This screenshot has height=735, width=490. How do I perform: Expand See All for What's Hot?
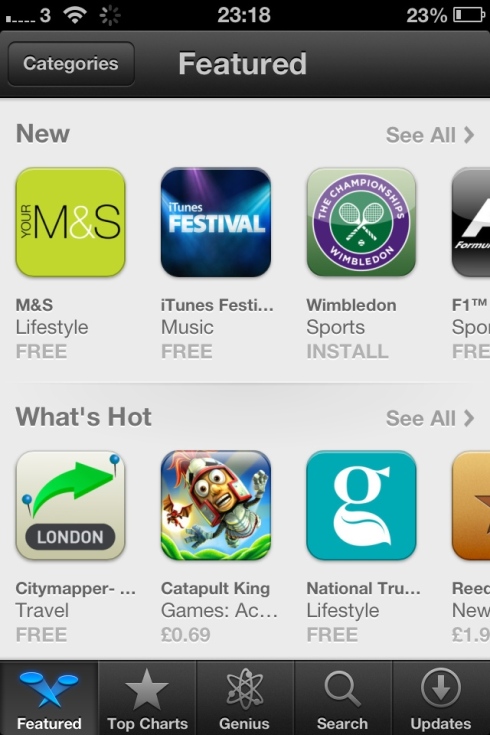point(430,418)
